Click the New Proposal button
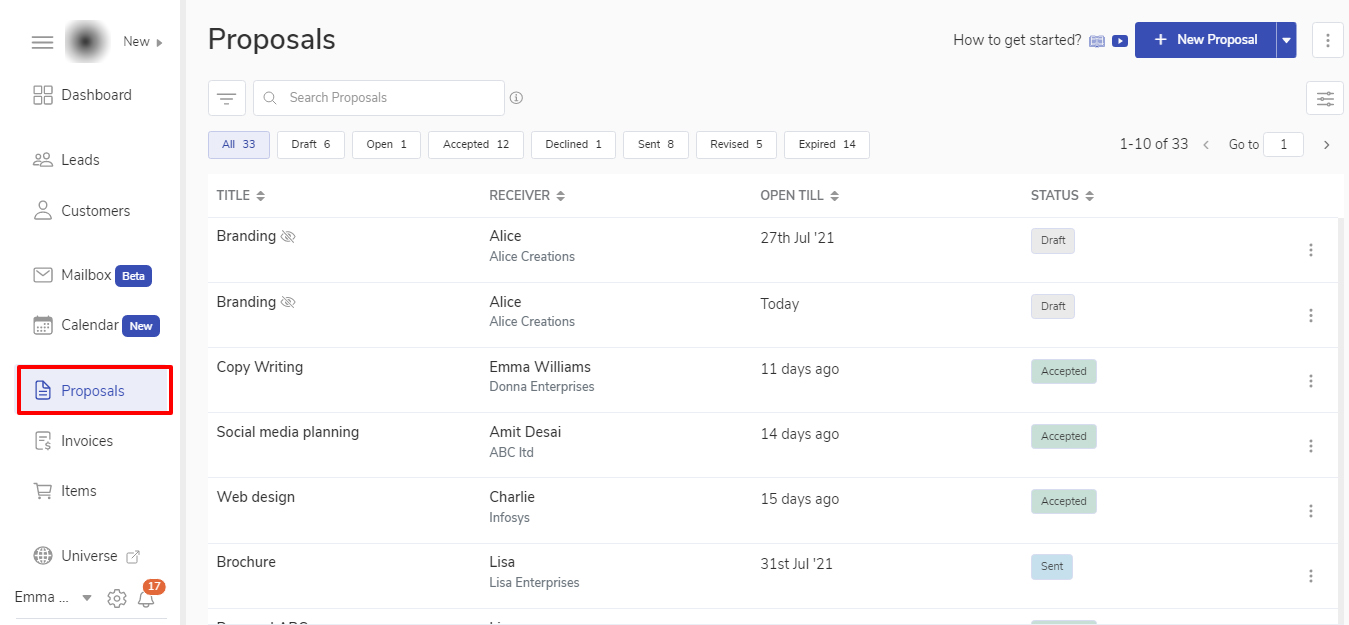The height and width of the screenshot is (625, 1349). tap(1205, 40)
